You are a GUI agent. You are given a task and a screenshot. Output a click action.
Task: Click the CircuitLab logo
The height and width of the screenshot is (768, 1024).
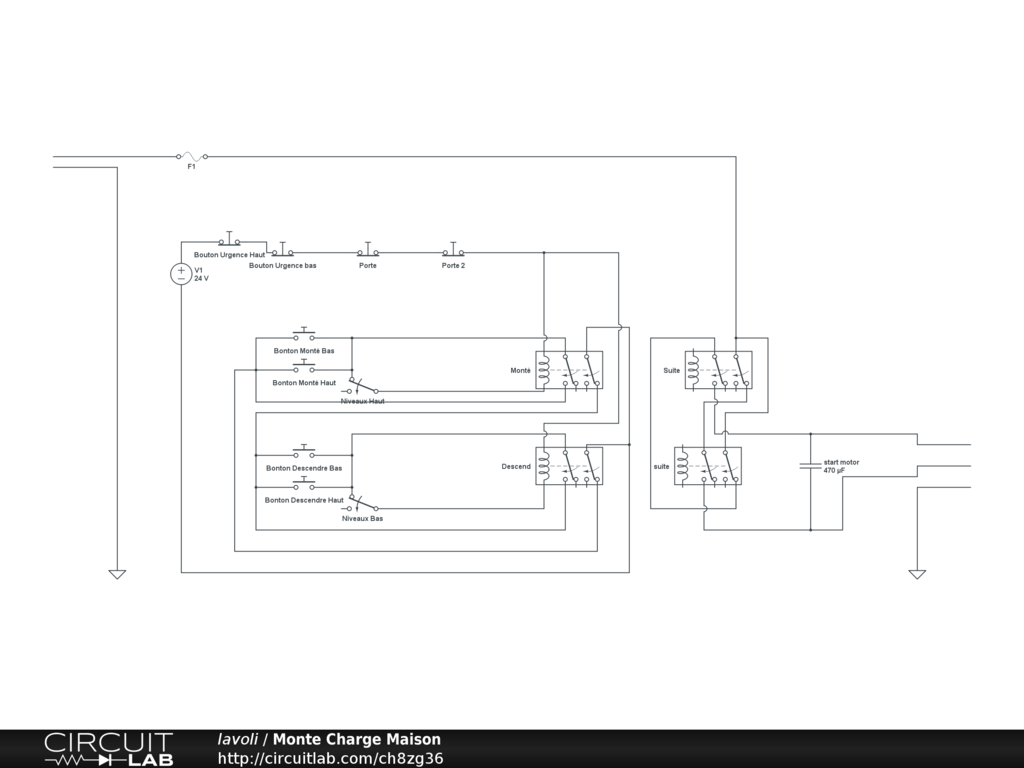pos(108,749)
